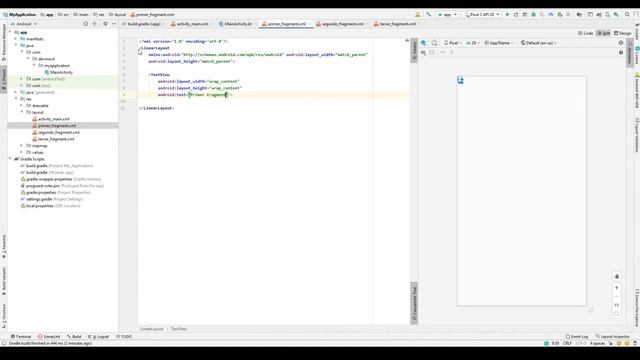Screen dimensions: 640x360
Task: Place cursor on the closing LinearLayout tag
Action: pyautogui.click(x=157, y=108)
